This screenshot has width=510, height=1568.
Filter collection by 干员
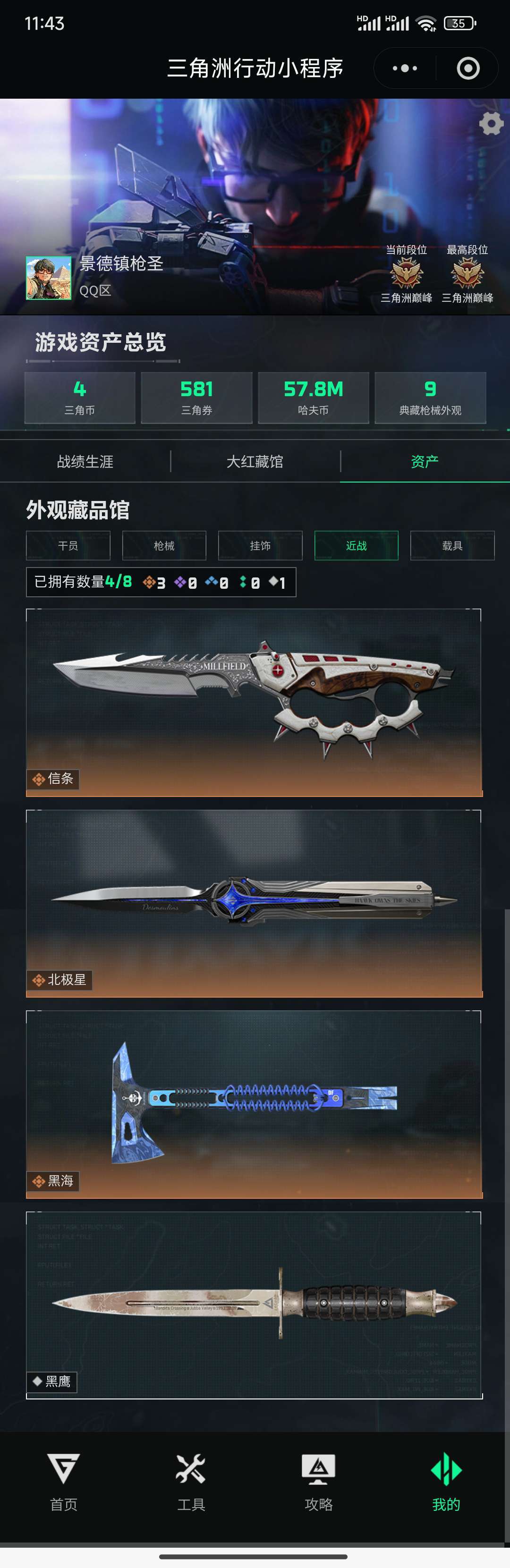point(68,545)
